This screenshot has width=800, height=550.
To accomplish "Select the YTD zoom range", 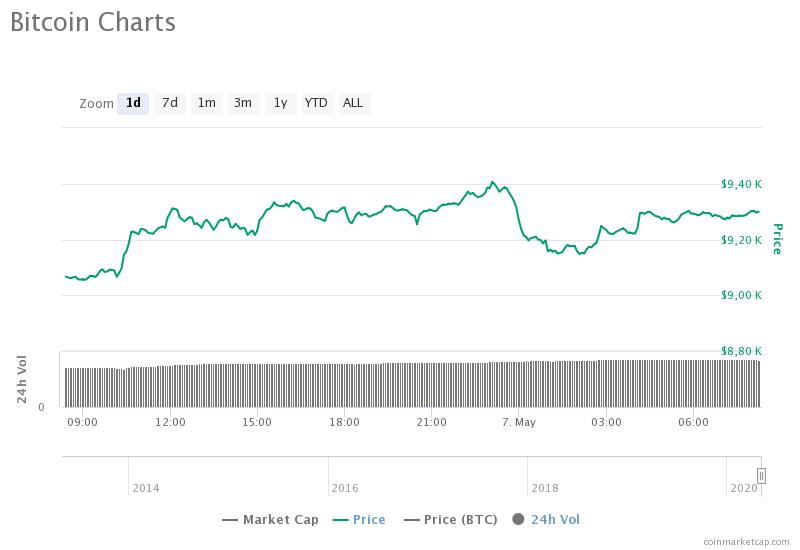I will tap(316, 103).
